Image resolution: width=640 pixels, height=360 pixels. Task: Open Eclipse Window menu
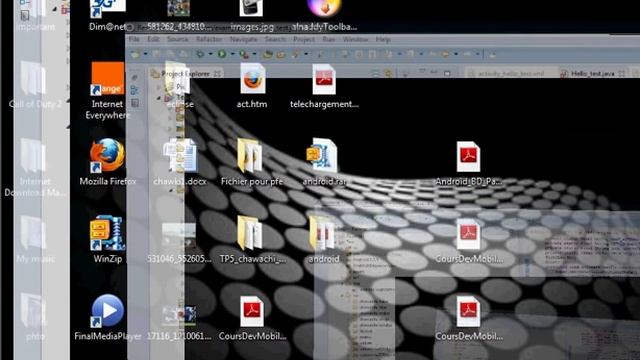(356, 39)
